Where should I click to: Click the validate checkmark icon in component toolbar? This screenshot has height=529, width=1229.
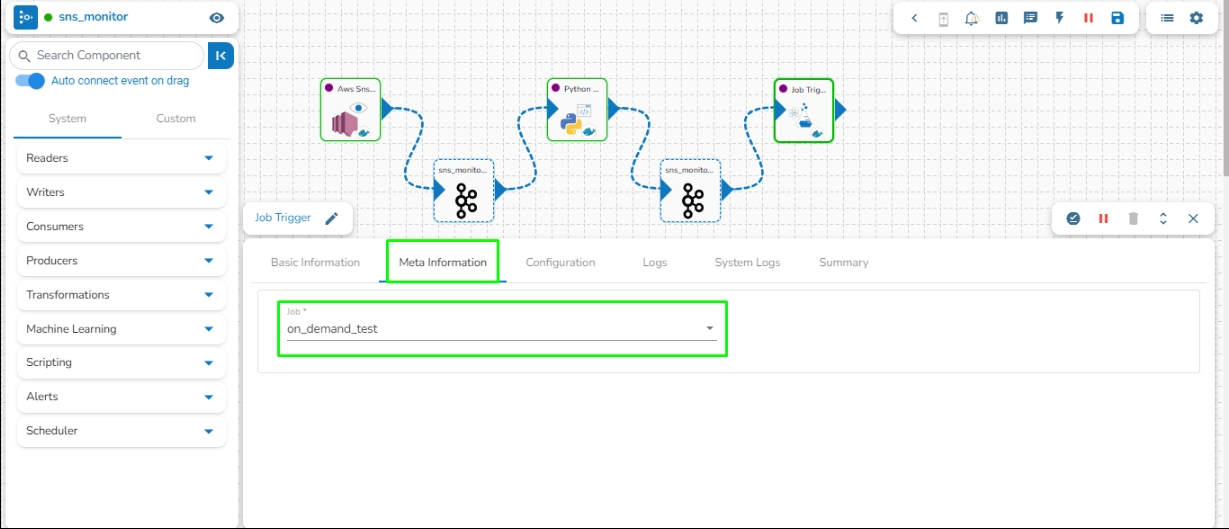pyautogui.click(x=1073, y=218)
